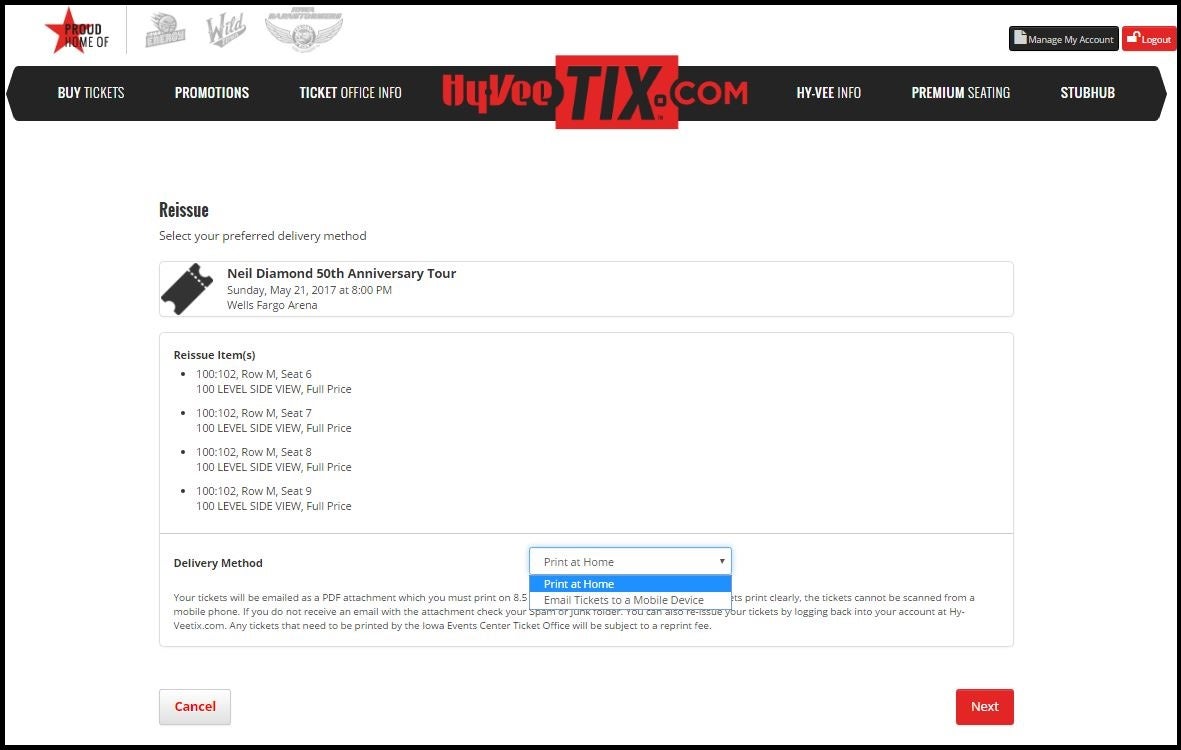The height and width of the screenshot is (750, 1181).
Task: Go to Promotions in navigation bar
Action: click(212, 93)
